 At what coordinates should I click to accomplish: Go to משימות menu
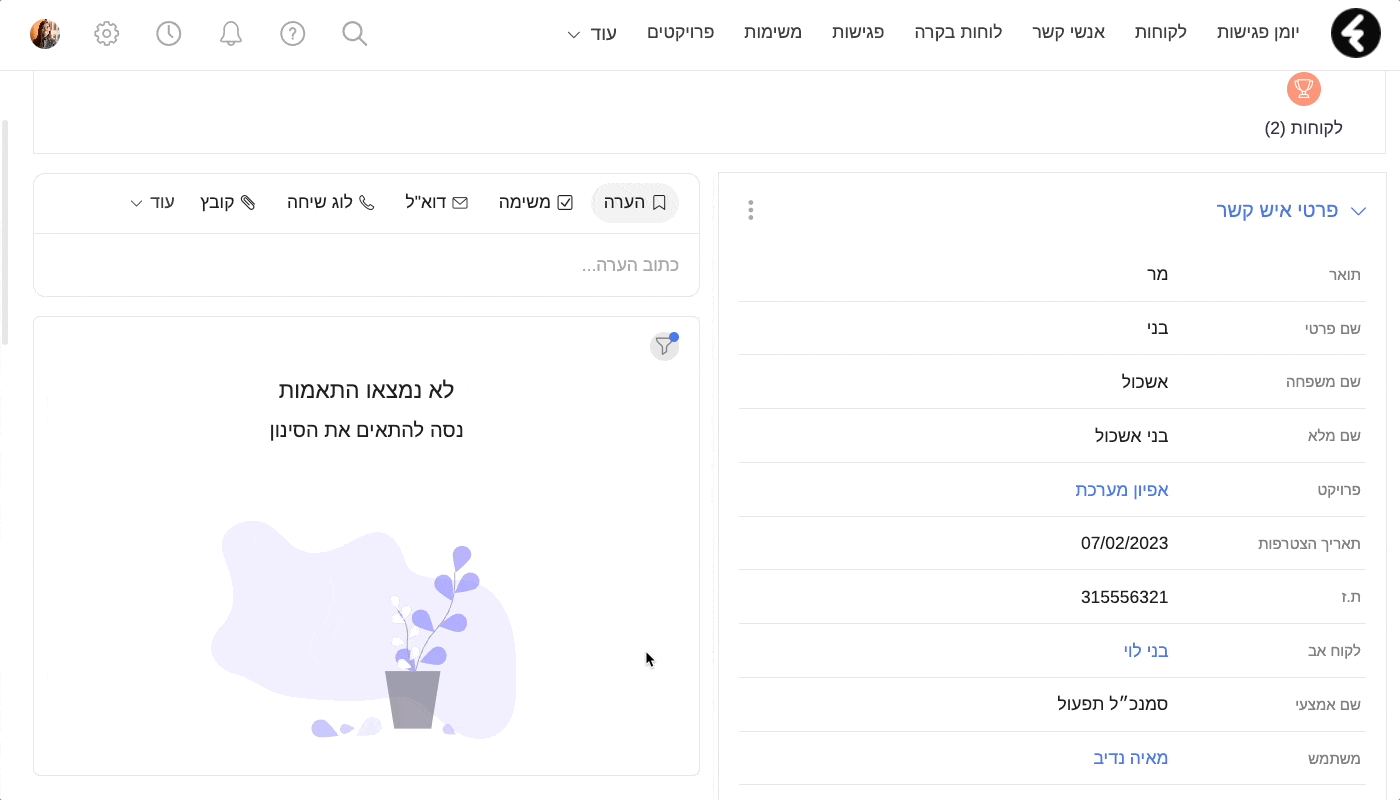coord(773,32)
